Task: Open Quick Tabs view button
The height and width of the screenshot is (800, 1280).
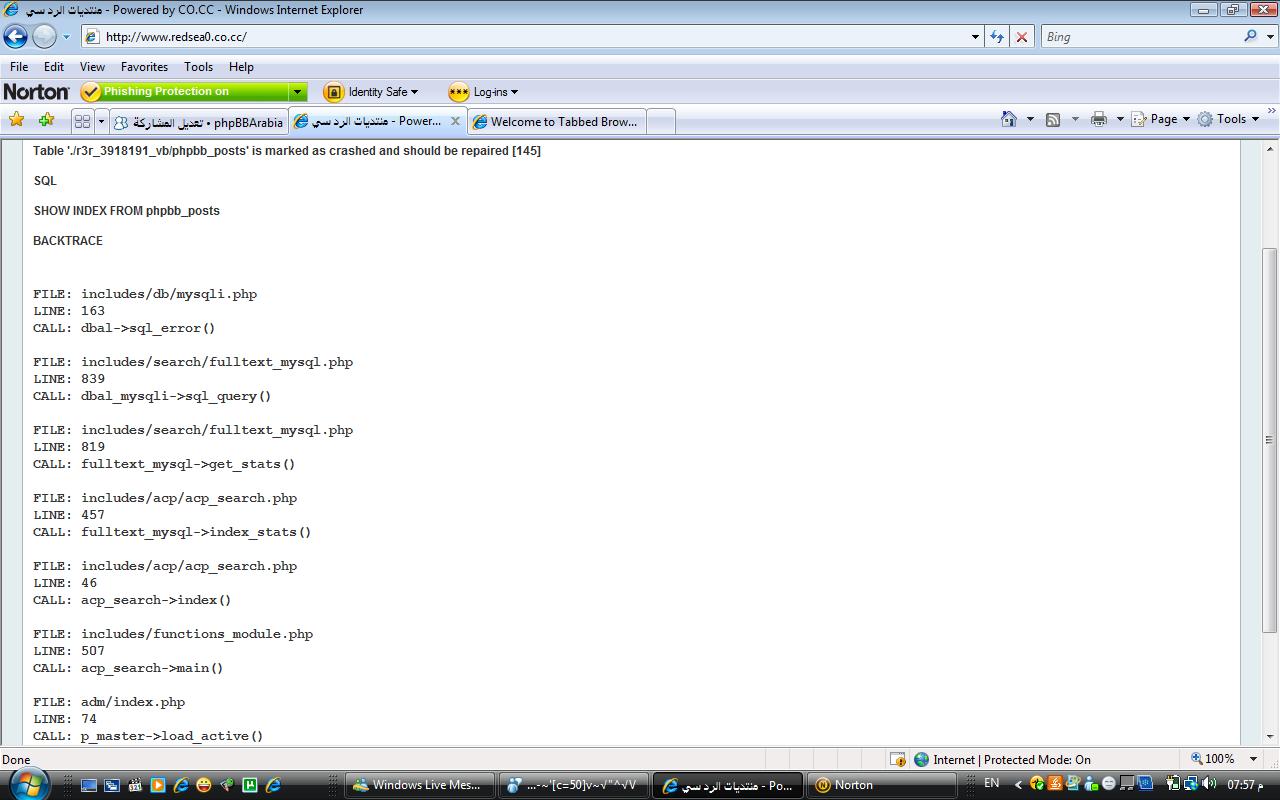Action: [x=83, y=121]
